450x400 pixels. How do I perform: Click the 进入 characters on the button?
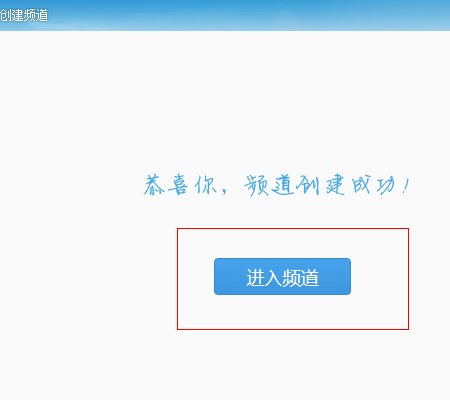tap(264, 277)
